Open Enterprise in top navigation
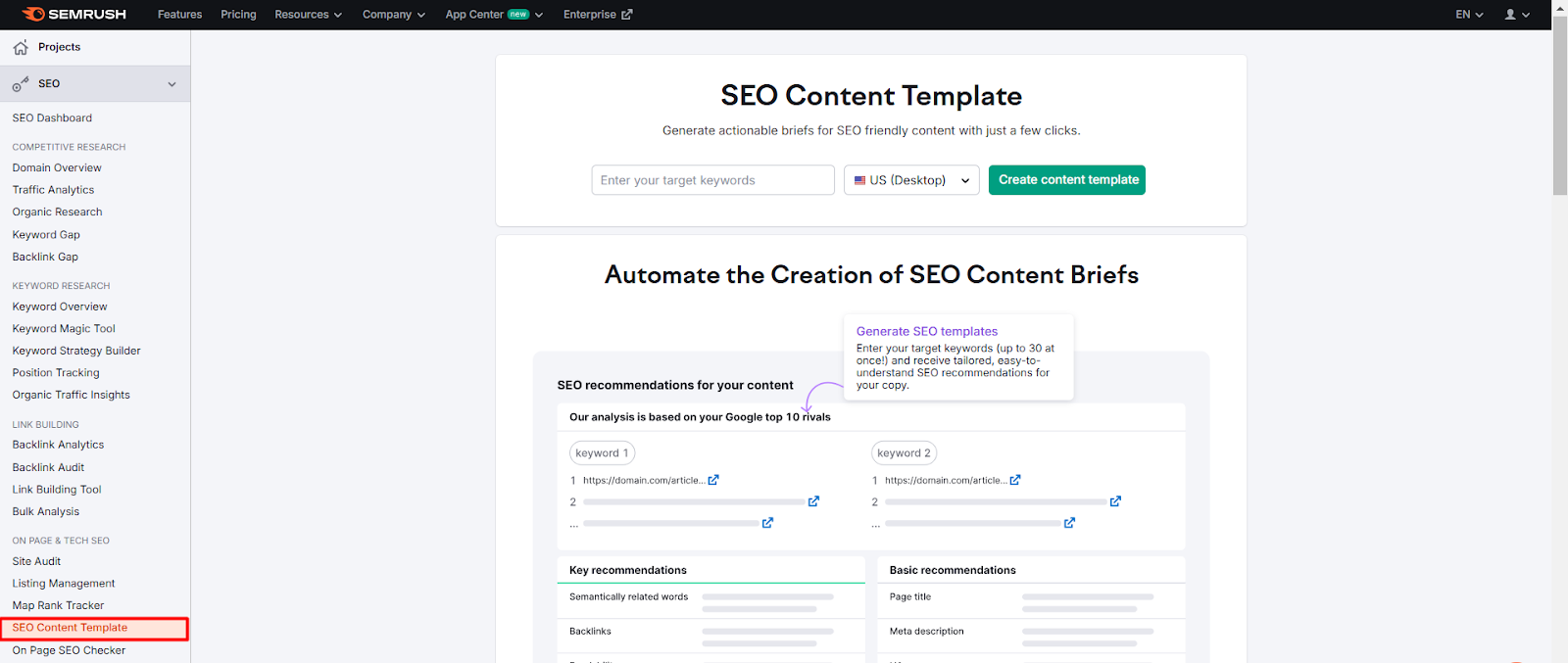This screenshot has width=1568, height=663. (590, 15)
